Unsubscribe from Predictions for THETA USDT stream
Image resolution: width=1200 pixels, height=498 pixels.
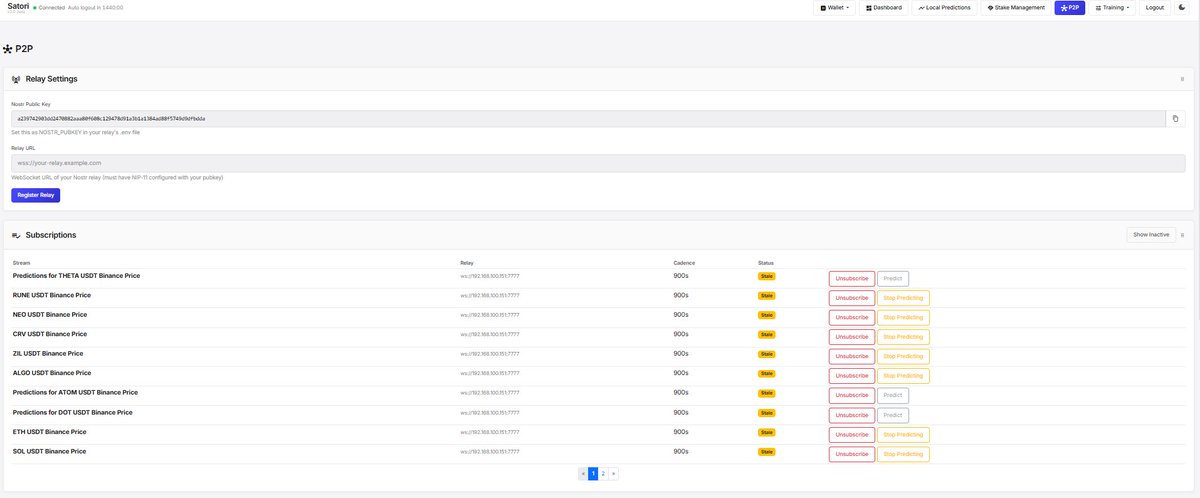pos(851,279)
